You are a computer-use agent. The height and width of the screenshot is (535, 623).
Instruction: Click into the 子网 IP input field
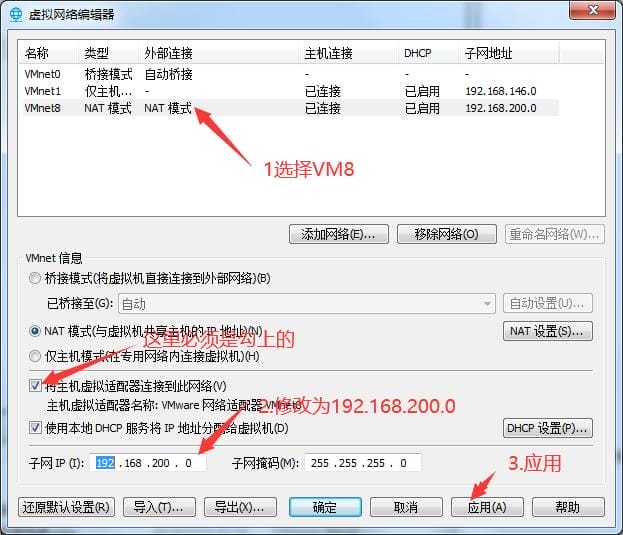click(x=150, y=463)
